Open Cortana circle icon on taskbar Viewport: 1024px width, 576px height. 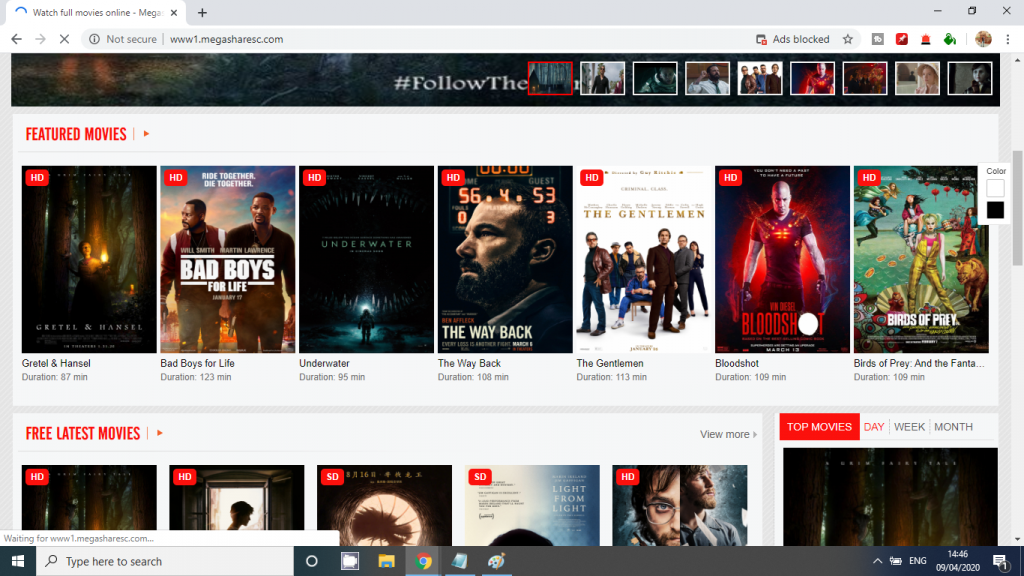[312, 561]
